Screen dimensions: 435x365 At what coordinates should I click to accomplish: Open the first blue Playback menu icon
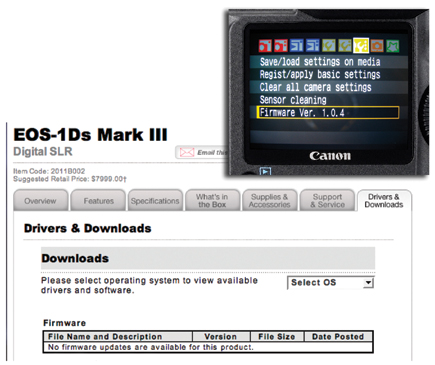(297, 45)
